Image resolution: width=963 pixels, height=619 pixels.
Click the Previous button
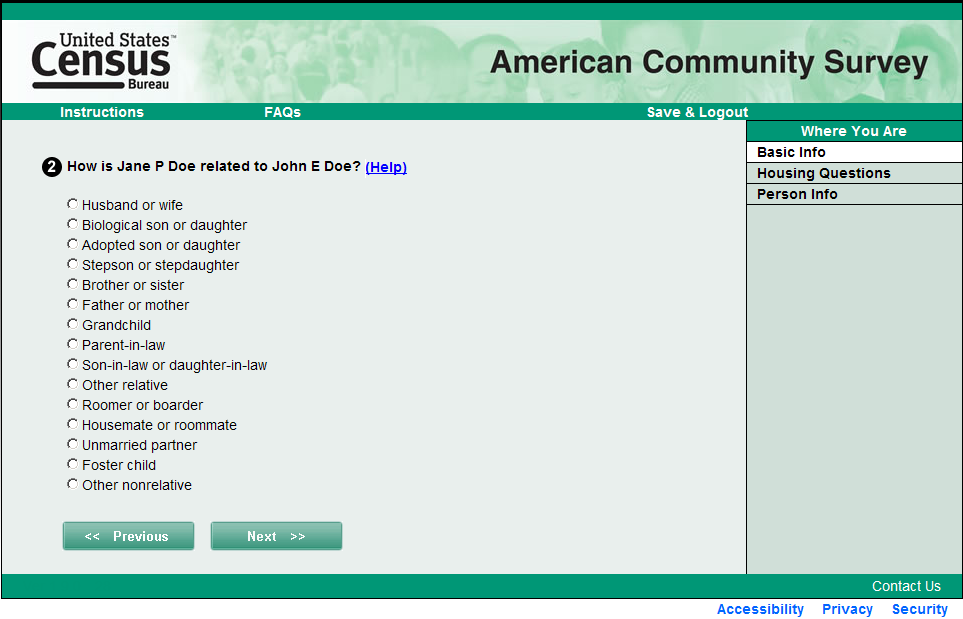(x=128, y=536)
